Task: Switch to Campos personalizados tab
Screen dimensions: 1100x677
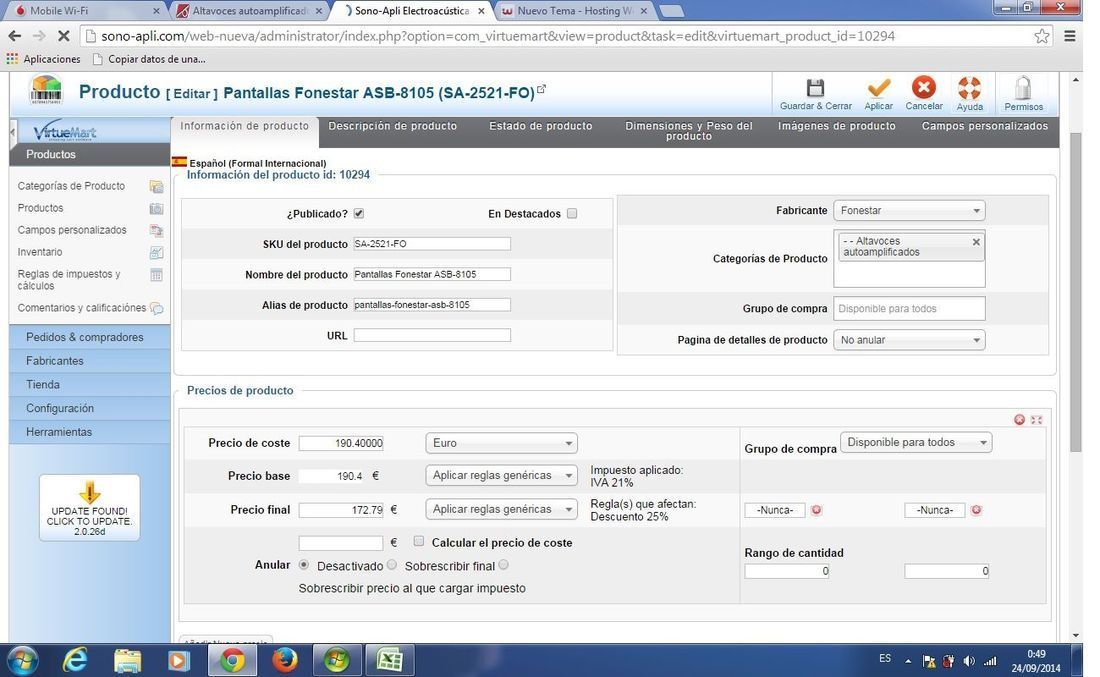Action: tap(984, 126)
